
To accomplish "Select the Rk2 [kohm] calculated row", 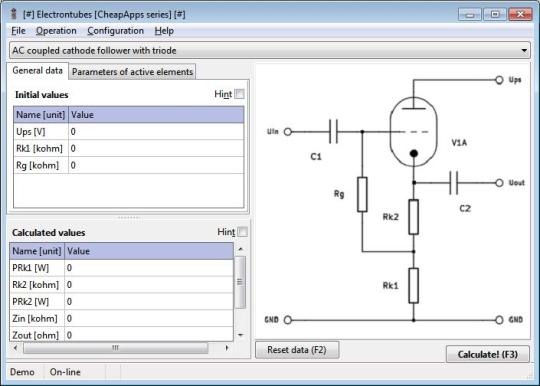I will coord(121,285).
